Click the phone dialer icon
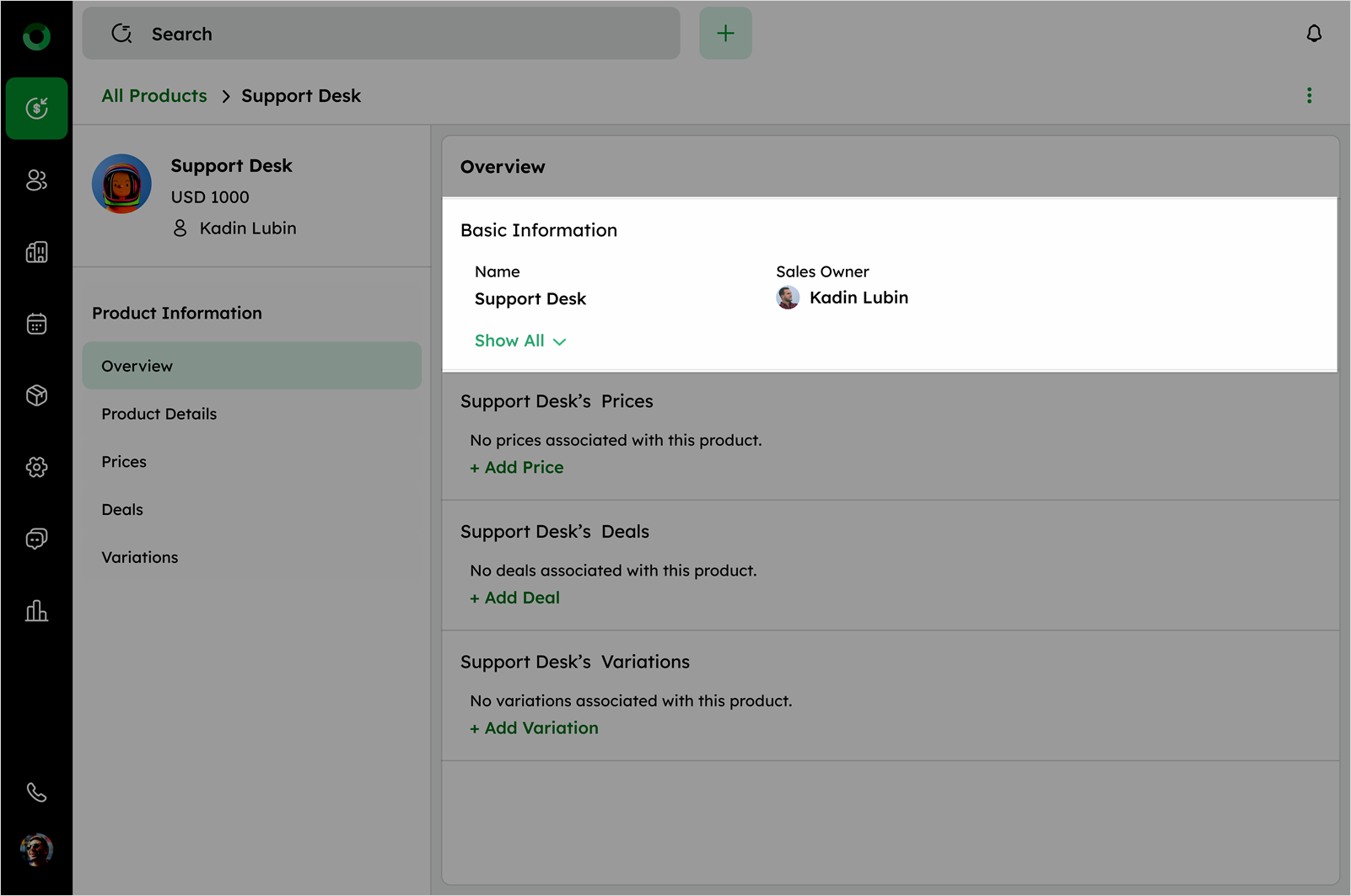Image resolution: width=1351 pixels, height=896 pixels. coord(36,792)
